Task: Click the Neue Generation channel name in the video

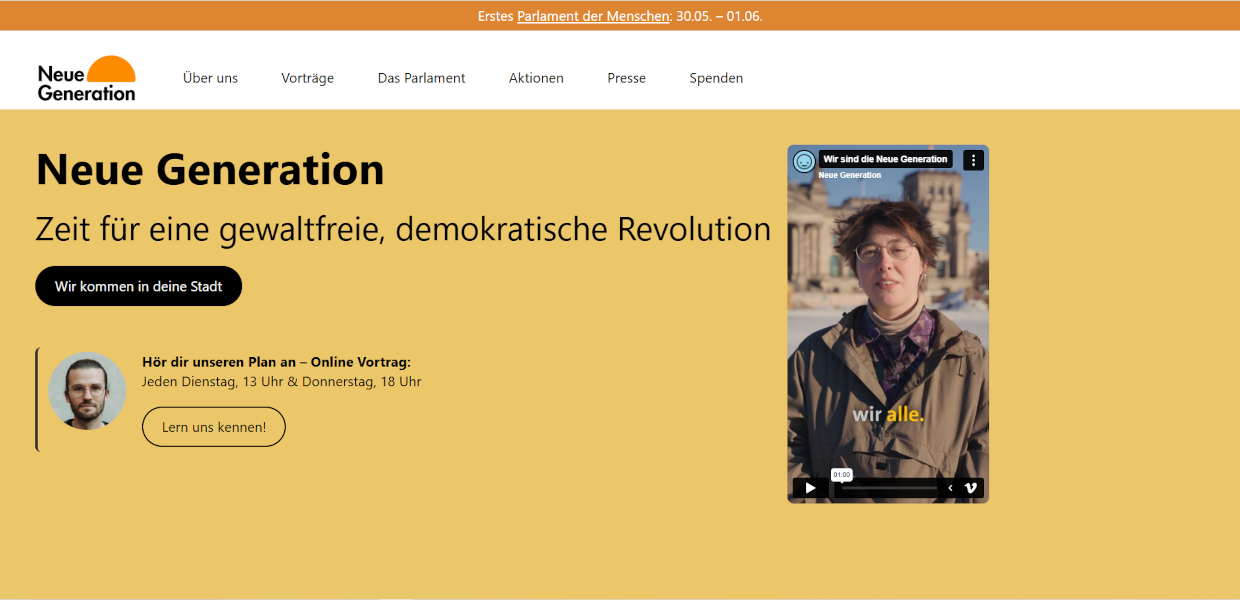Action: [850, 175]
